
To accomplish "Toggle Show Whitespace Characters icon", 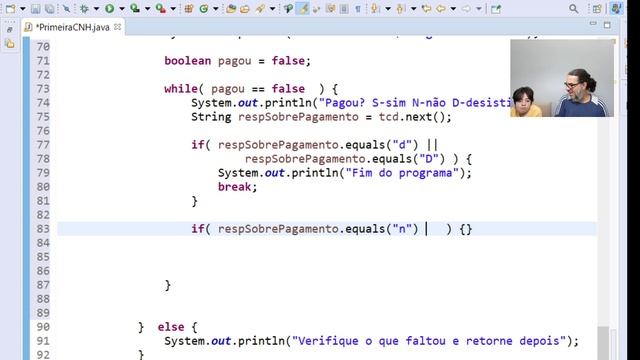I will click(x=358, y=9).
